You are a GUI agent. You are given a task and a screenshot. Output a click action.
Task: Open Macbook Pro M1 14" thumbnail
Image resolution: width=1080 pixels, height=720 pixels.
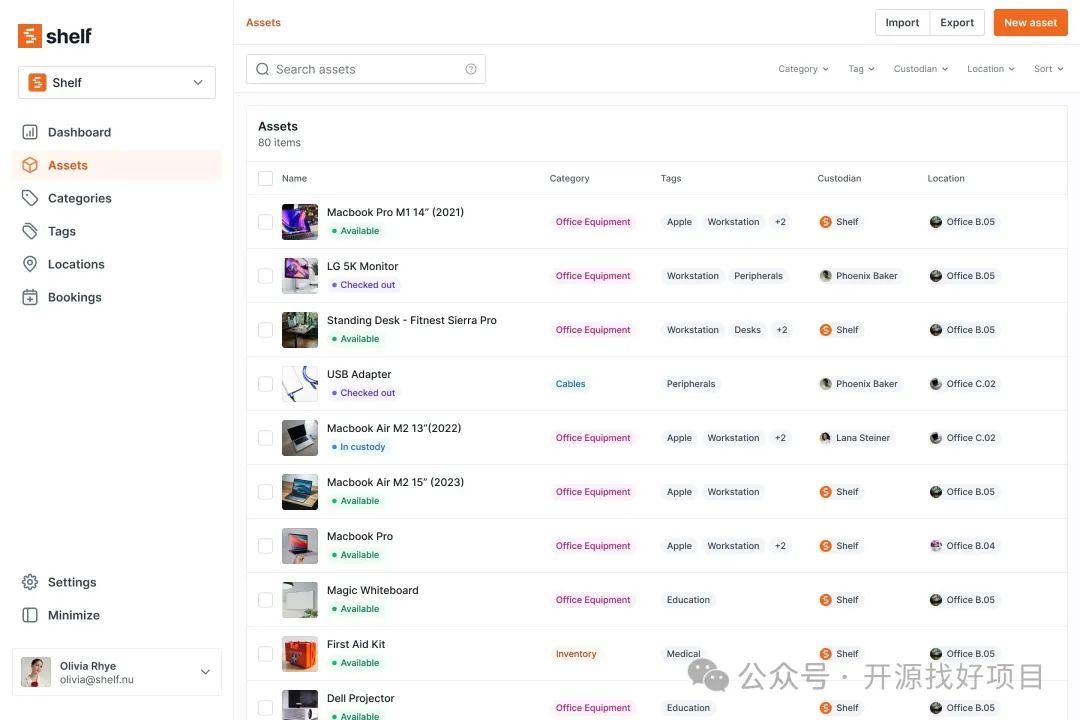(x=300, y=222)
